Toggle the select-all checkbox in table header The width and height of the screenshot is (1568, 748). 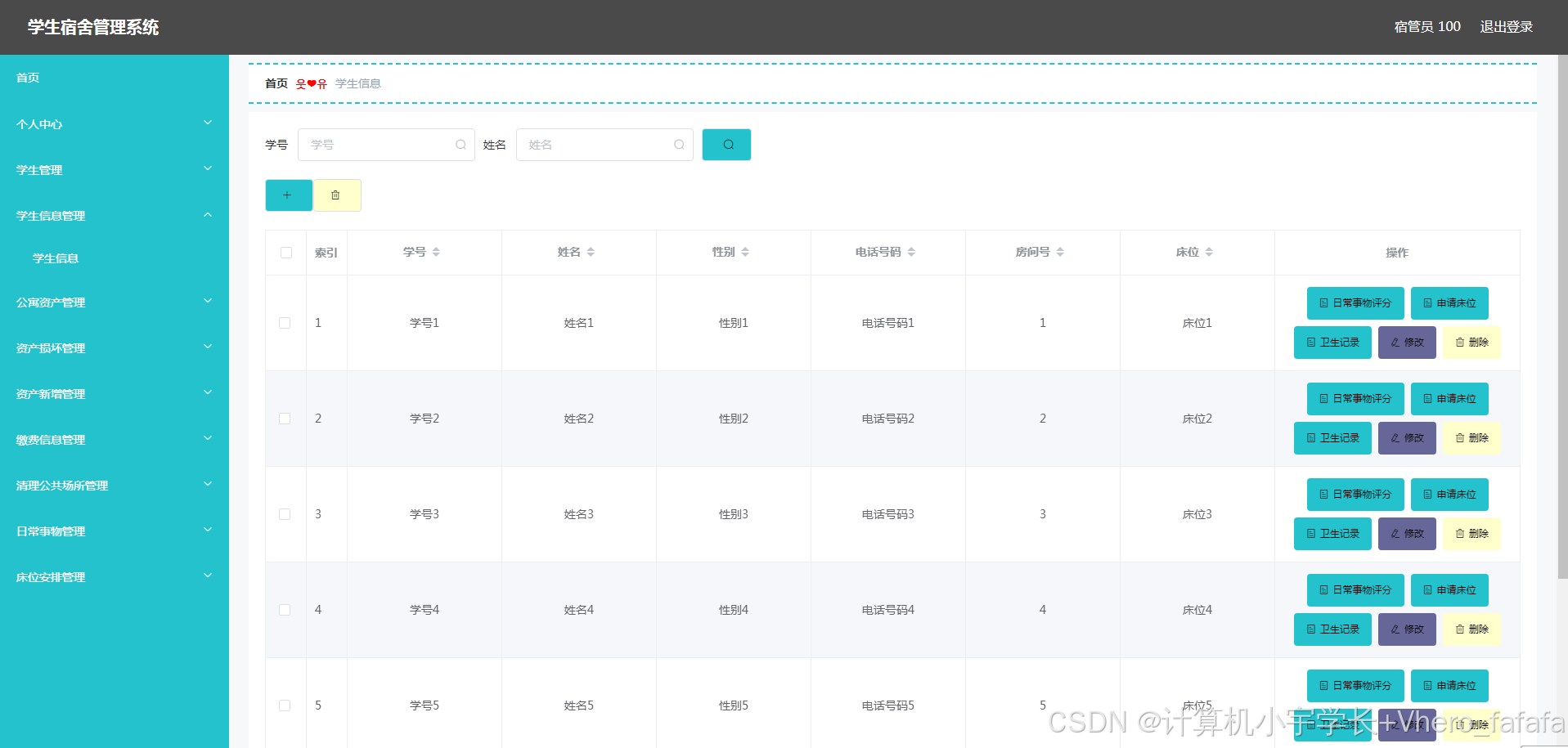[x=285, y=253]
